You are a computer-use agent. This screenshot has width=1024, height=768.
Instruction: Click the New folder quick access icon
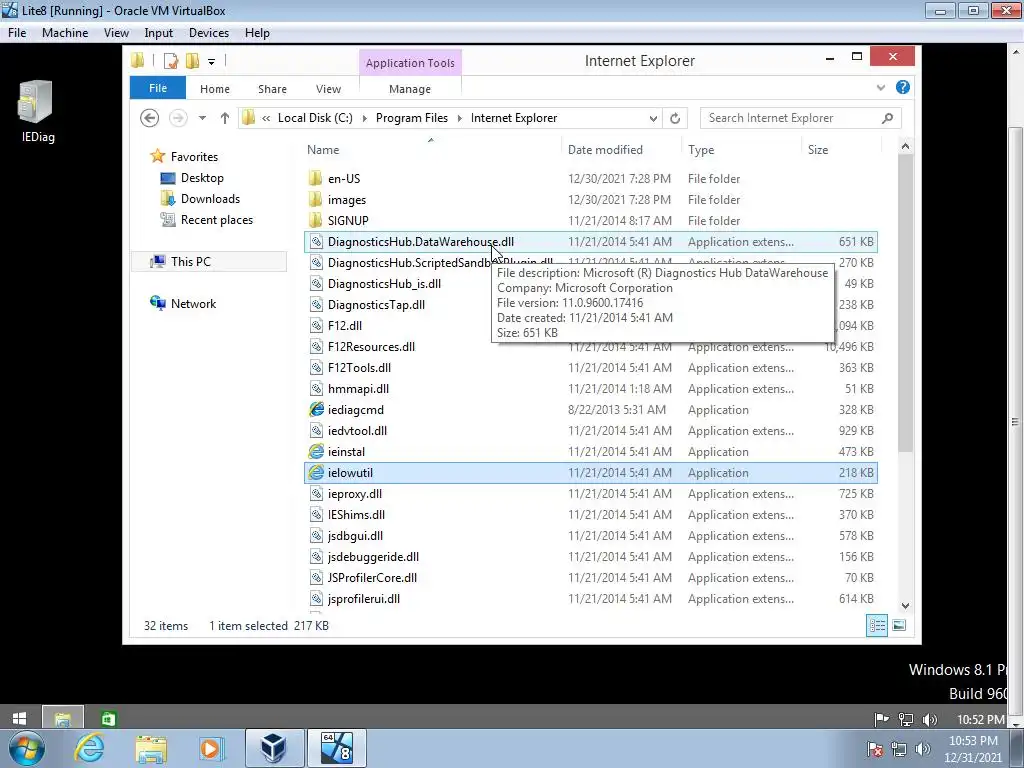pos(193,61)
